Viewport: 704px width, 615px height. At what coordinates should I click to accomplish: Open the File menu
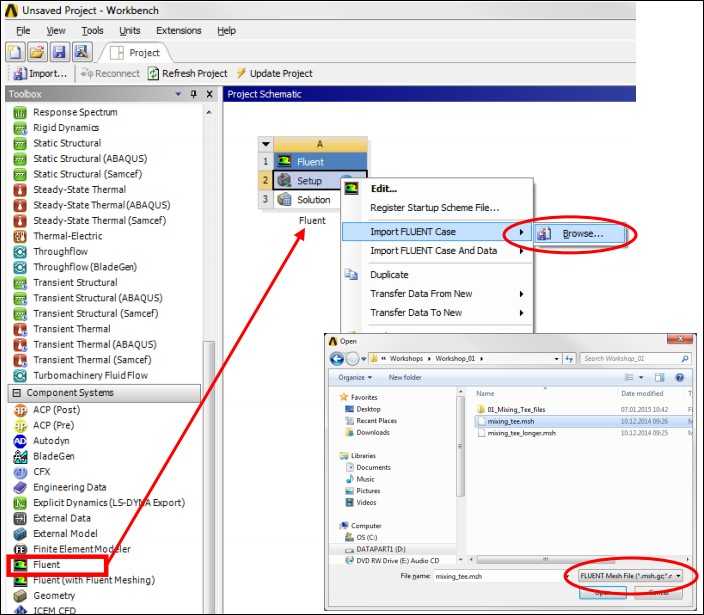[x=23, y=31]
